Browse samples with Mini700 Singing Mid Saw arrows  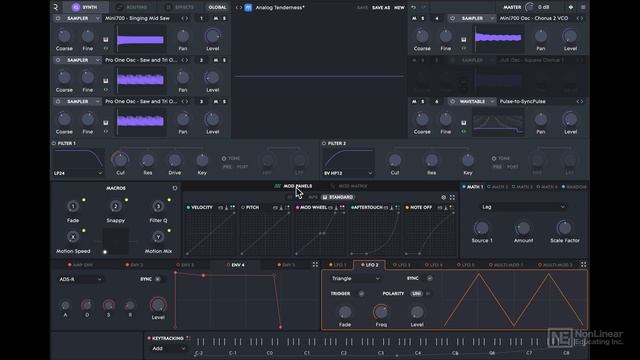[x=184, y=18]
